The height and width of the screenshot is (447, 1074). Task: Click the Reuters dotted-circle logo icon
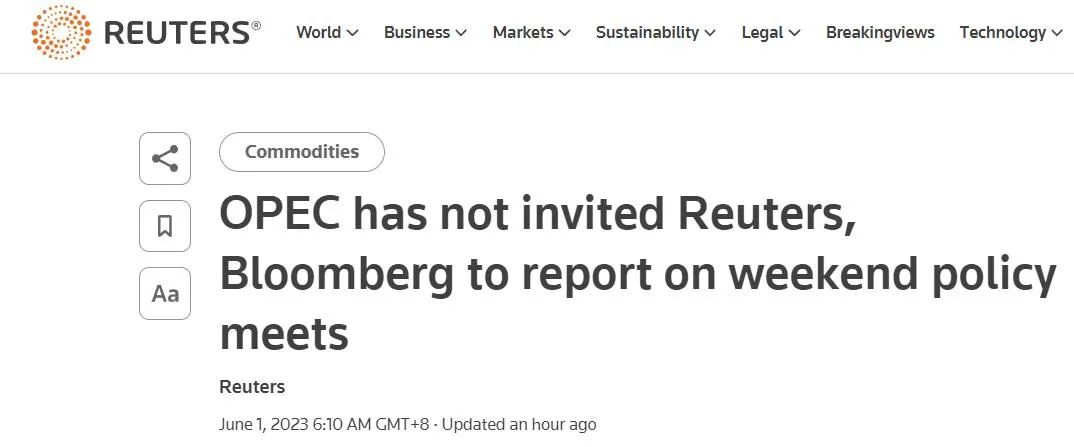[61, 32]
